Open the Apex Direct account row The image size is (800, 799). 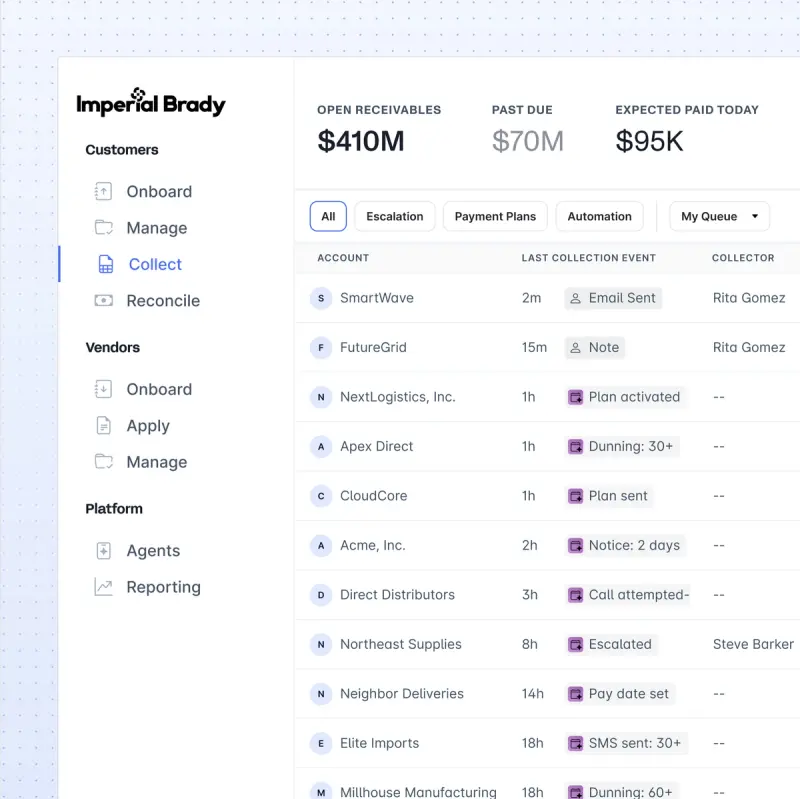pyautogui.click(x=547, y=446)
